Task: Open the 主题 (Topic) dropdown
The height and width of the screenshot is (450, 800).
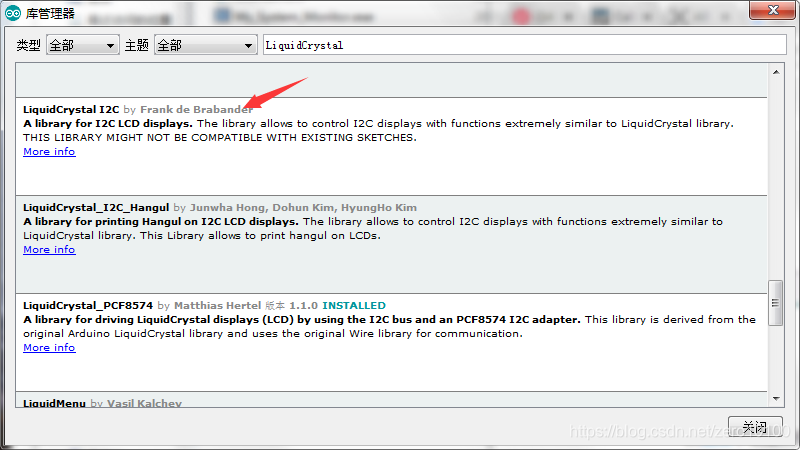Action: 205,45
